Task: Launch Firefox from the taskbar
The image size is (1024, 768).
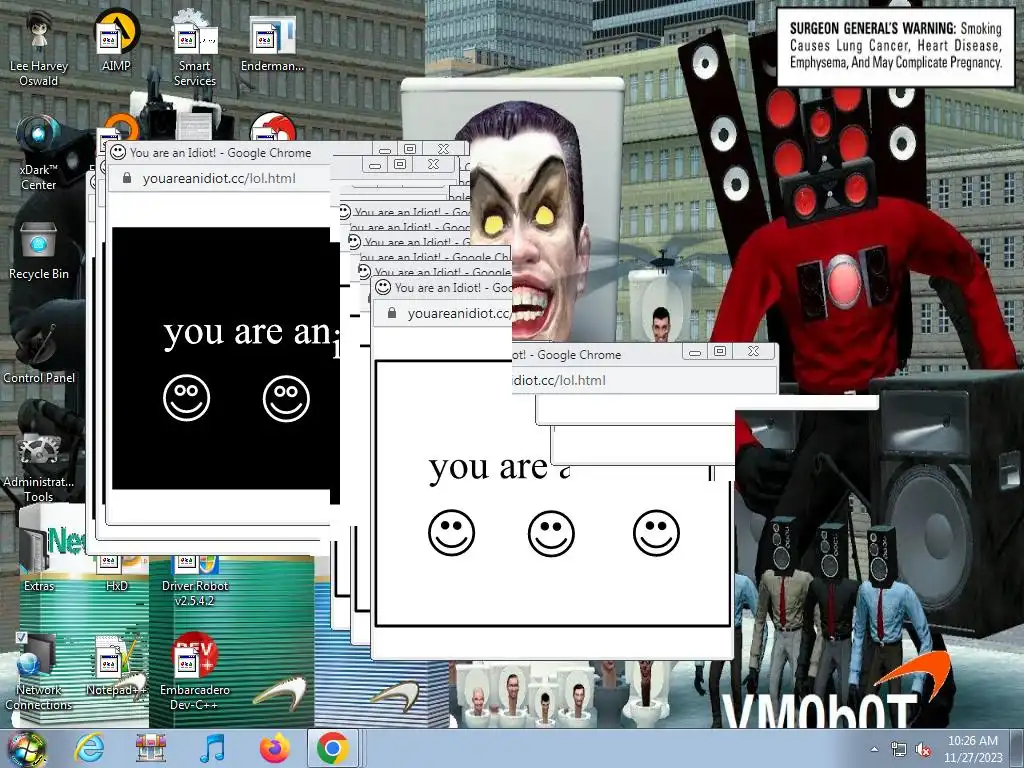Action: click(x=274, y=748)
